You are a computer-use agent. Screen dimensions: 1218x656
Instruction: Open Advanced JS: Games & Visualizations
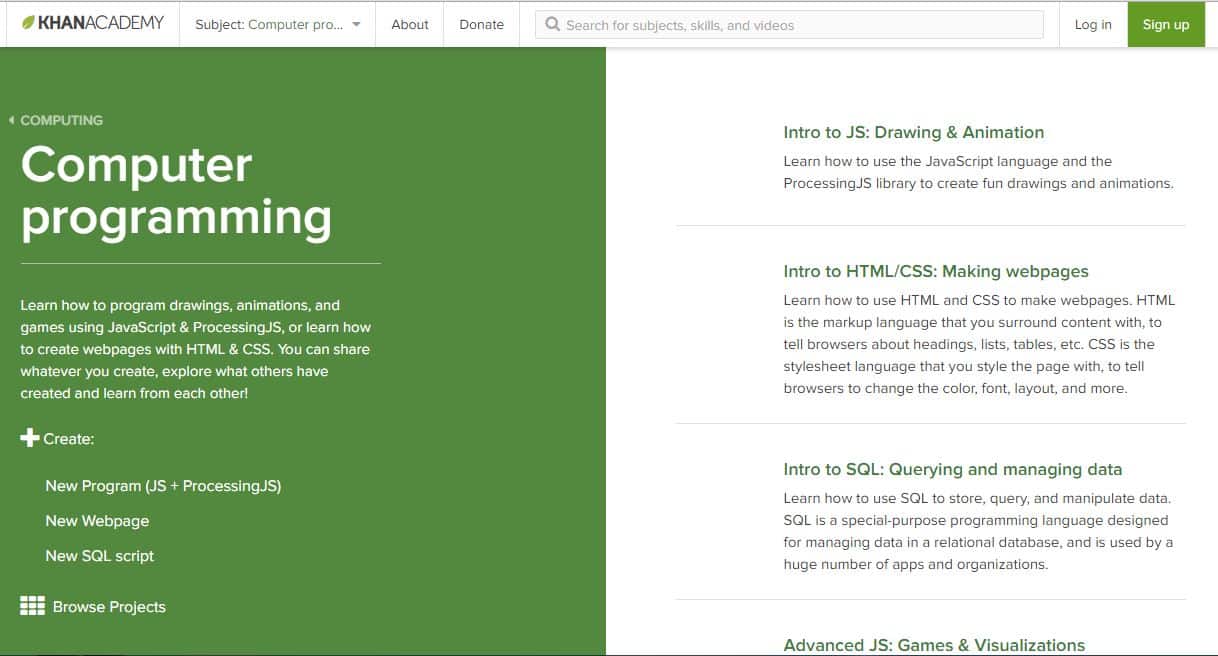coord(933,645)
